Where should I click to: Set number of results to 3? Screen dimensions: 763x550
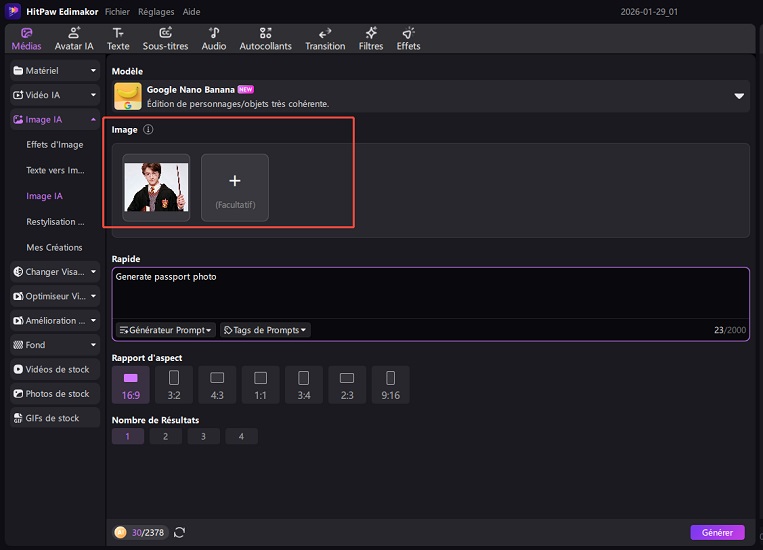(203, 436)
